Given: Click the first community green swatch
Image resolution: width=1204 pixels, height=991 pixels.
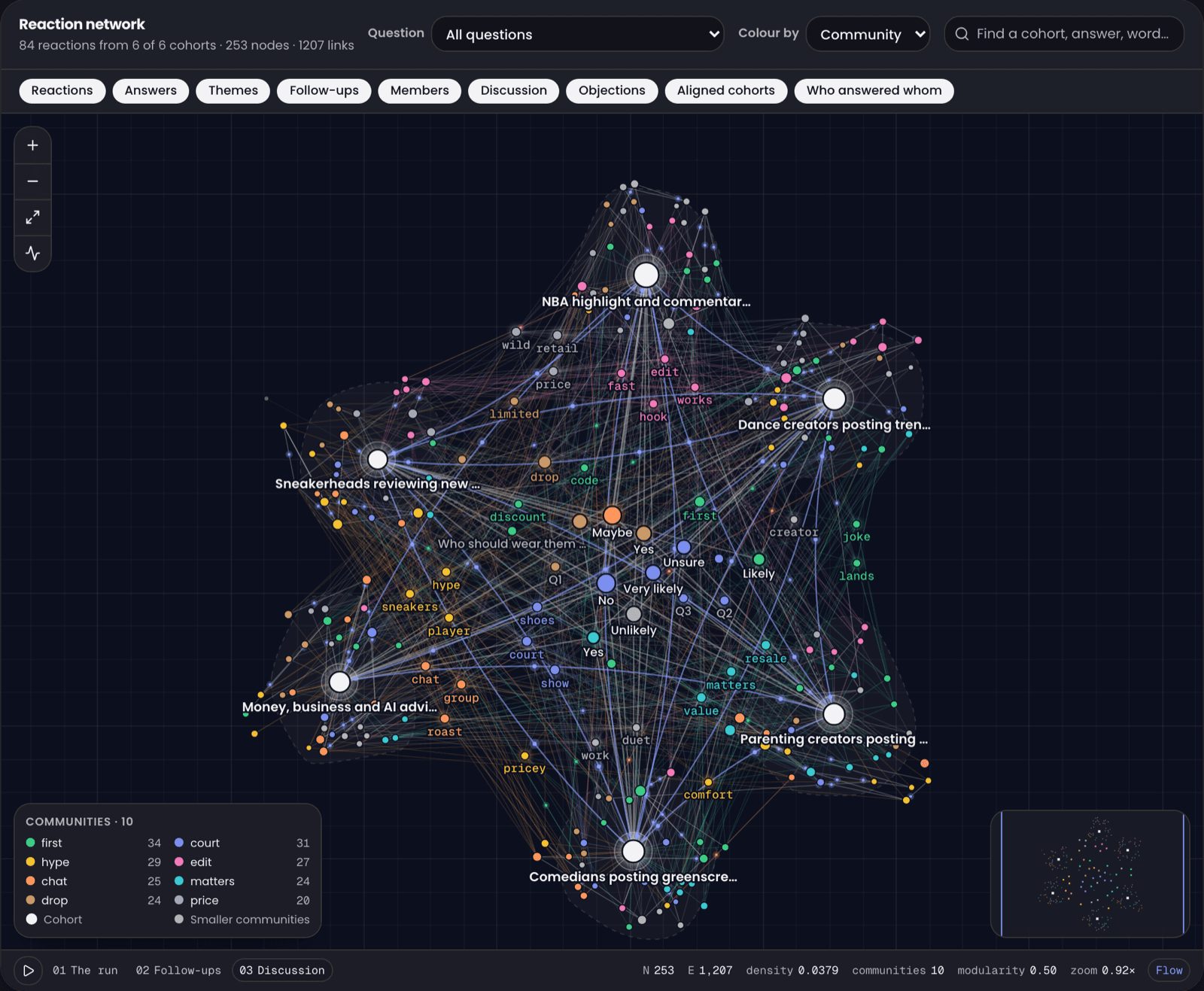Looking at the screenshot, I should [x=31, y=843].
